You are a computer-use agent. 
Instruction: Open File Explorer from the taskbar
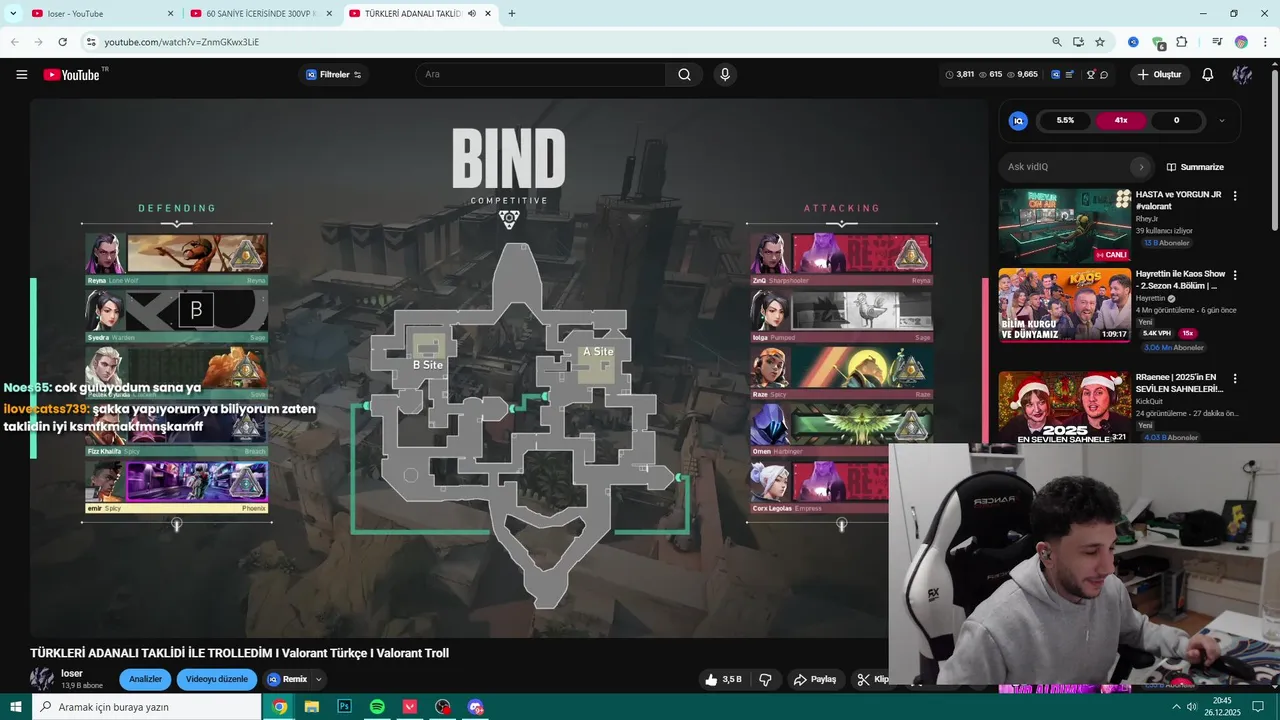click(x=312, y=707)
